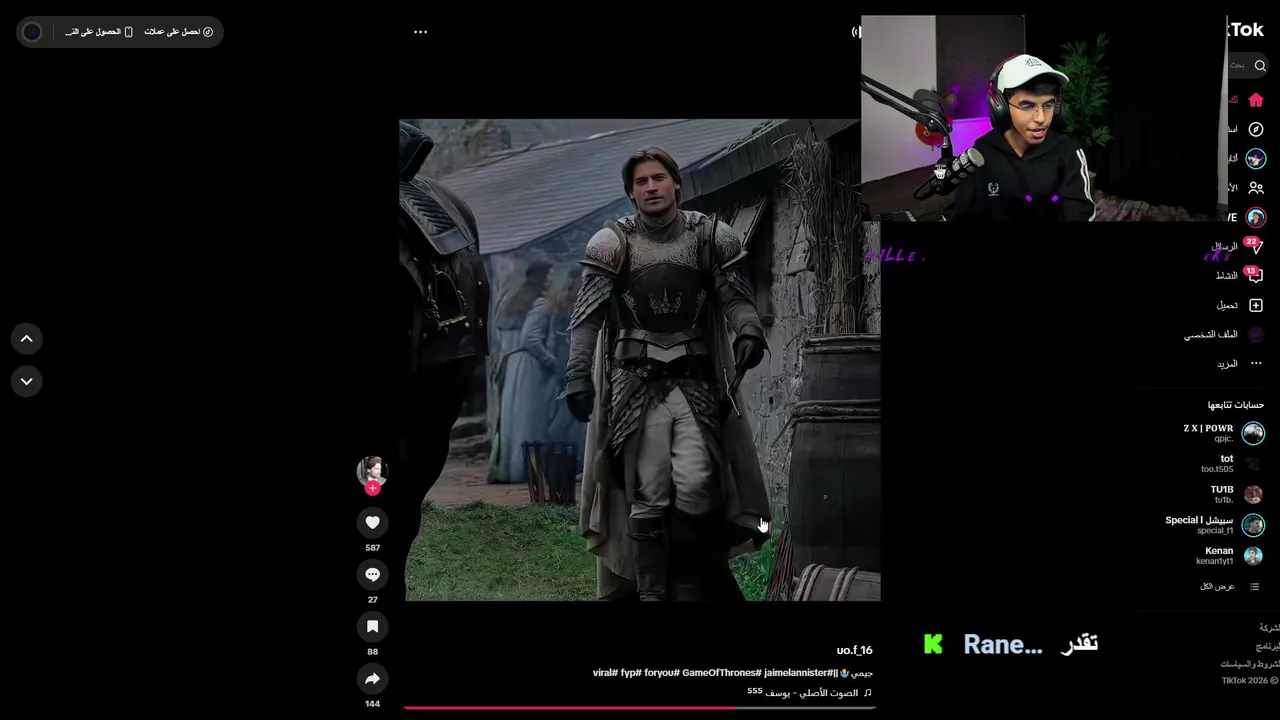Open the profile avatar in top pill
Image resolution: width=1280 pixels, height=720 pixels.
(32, 32)
